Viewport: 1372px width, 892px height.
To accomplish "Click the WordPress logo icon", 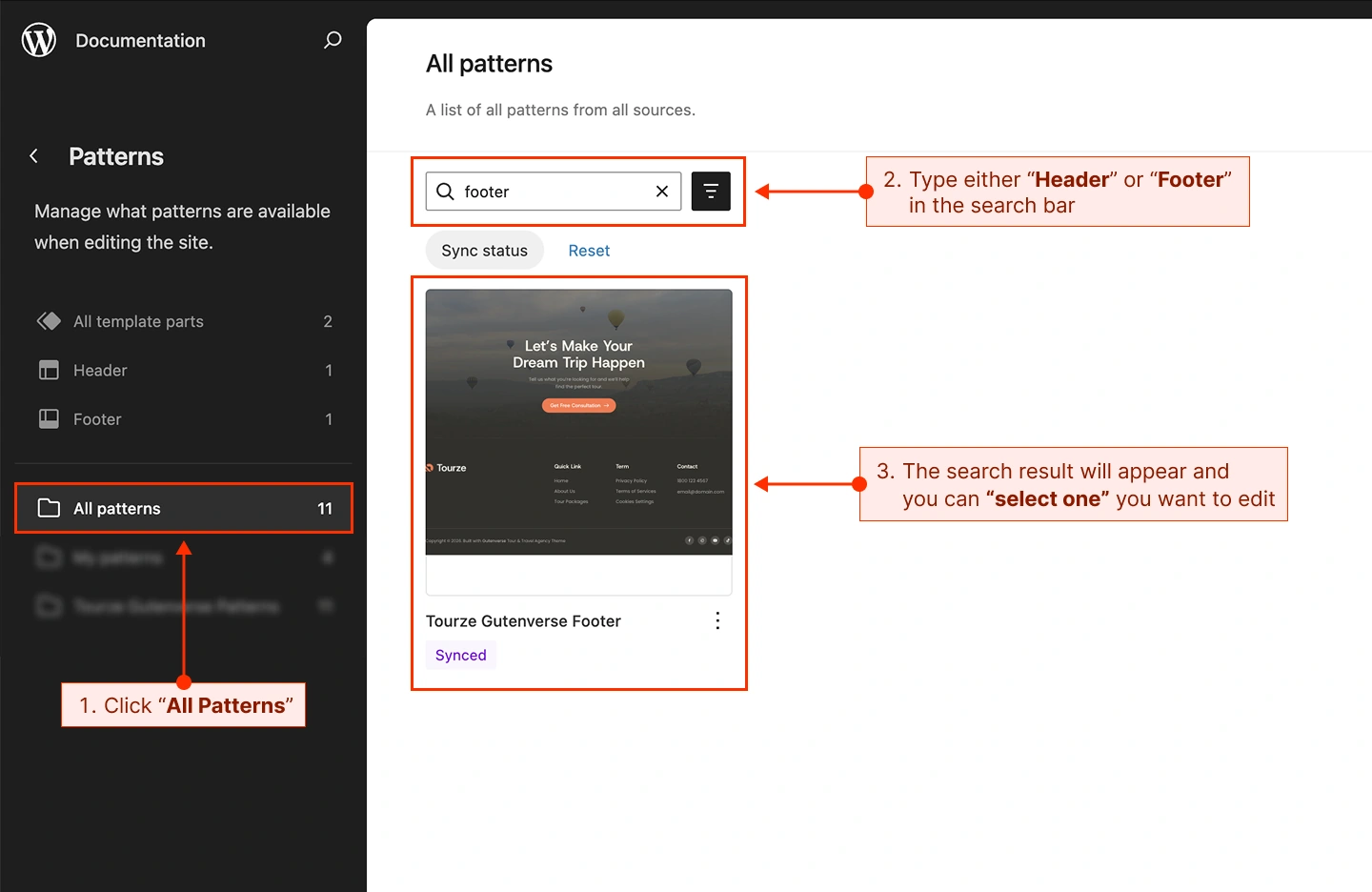I will point(39,40).
